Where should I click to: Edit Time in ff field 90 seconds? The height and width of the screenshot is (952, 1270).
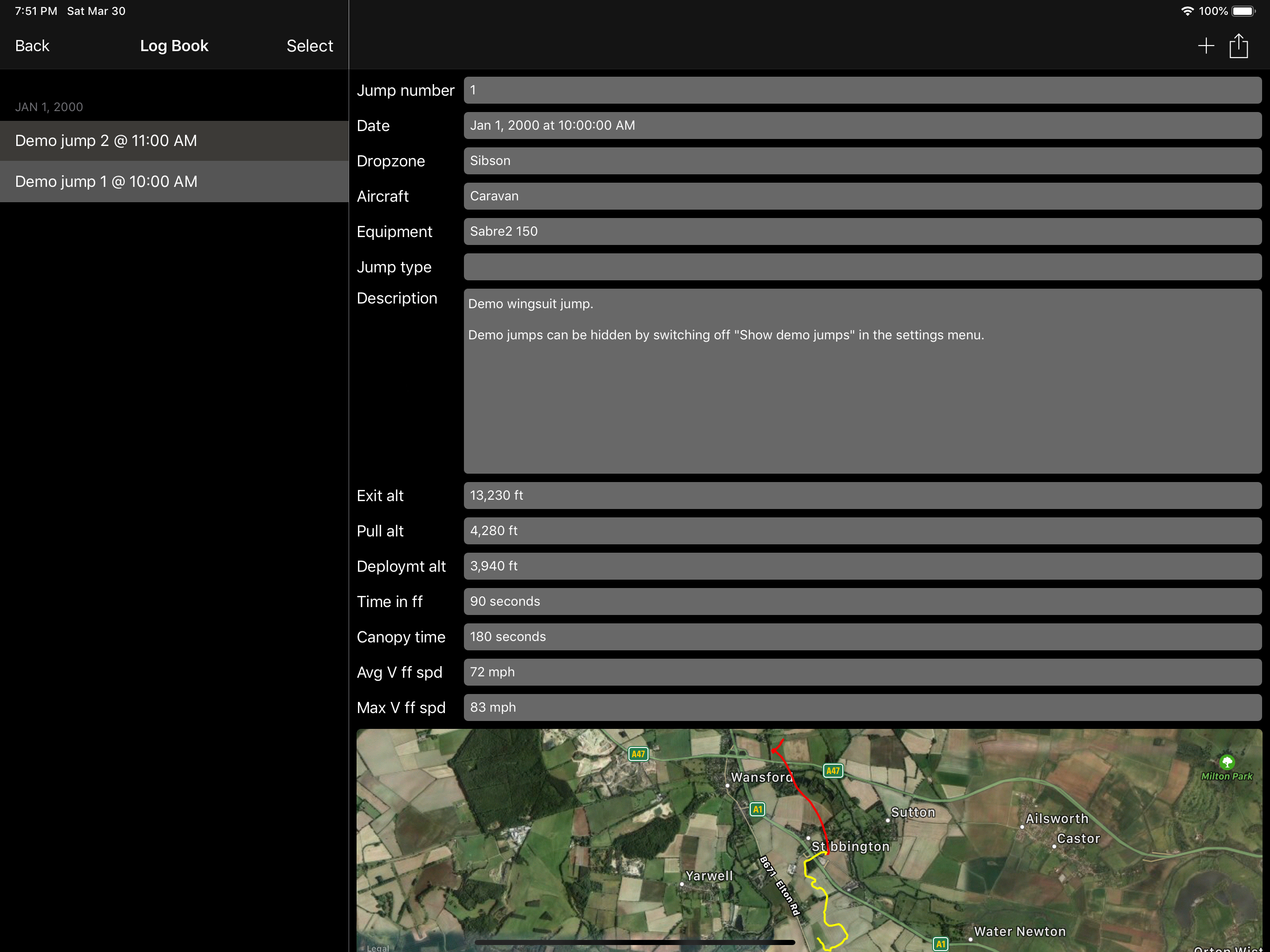[862, 601]
